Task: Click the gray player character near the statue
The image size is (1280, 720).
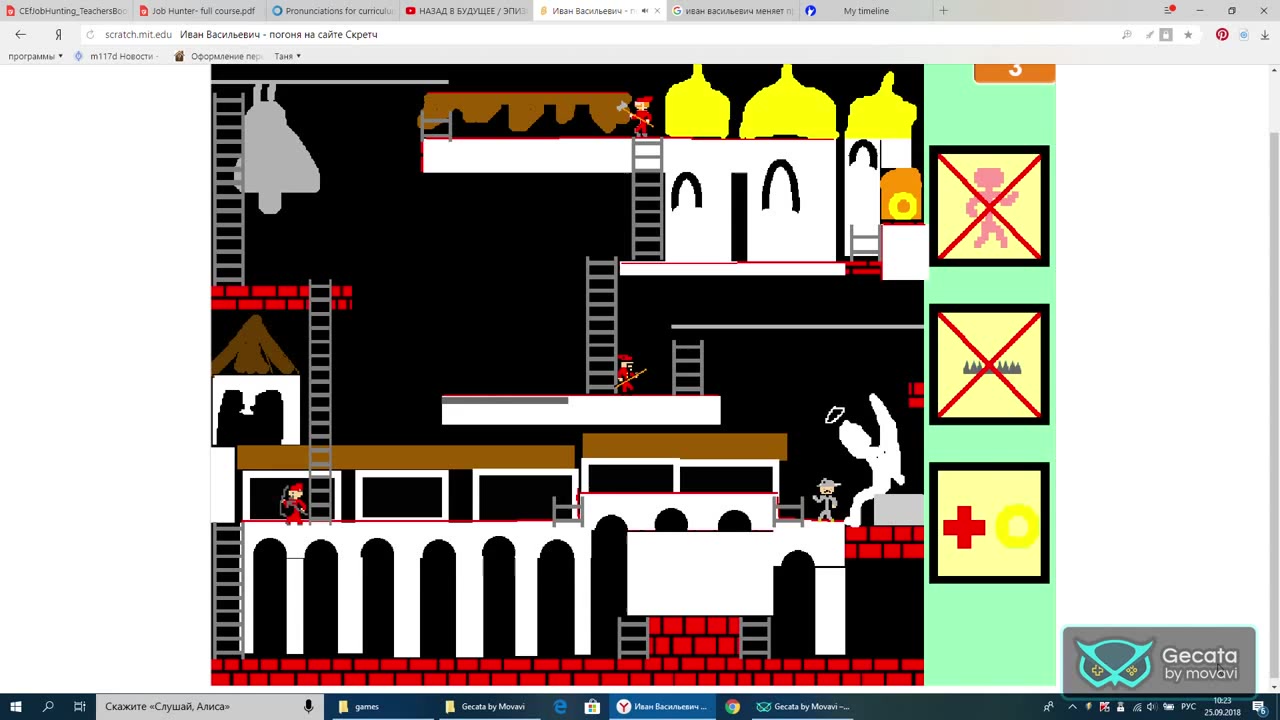Action: tap(826, 499)
